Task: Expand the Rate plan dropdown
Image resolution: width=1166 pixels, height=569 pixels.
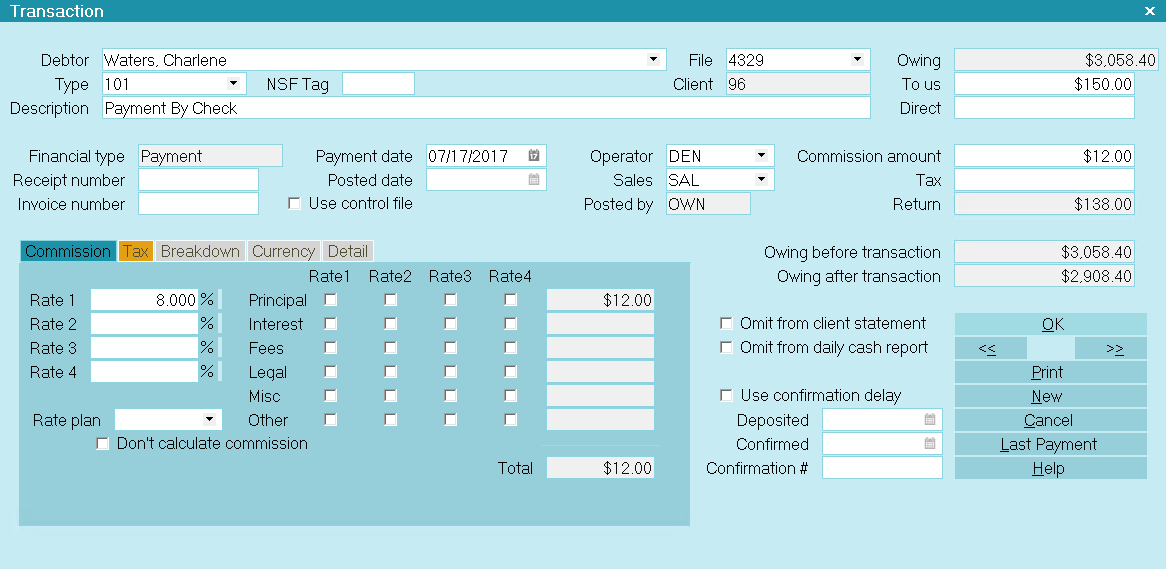Action: tap(209, 420)
